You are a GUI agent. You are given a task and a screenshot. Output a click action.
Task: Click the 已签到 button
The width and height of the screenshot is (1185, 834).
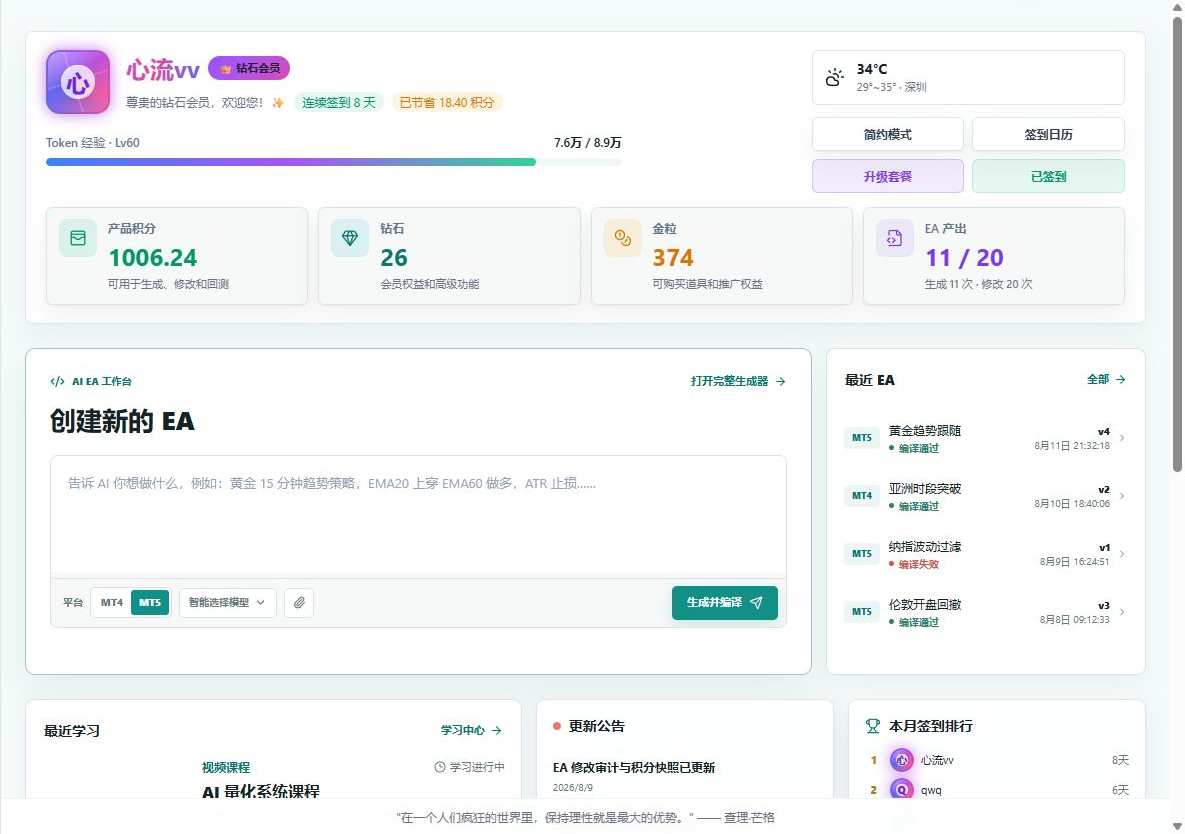pyautogui.click(x=1048, y=177)
